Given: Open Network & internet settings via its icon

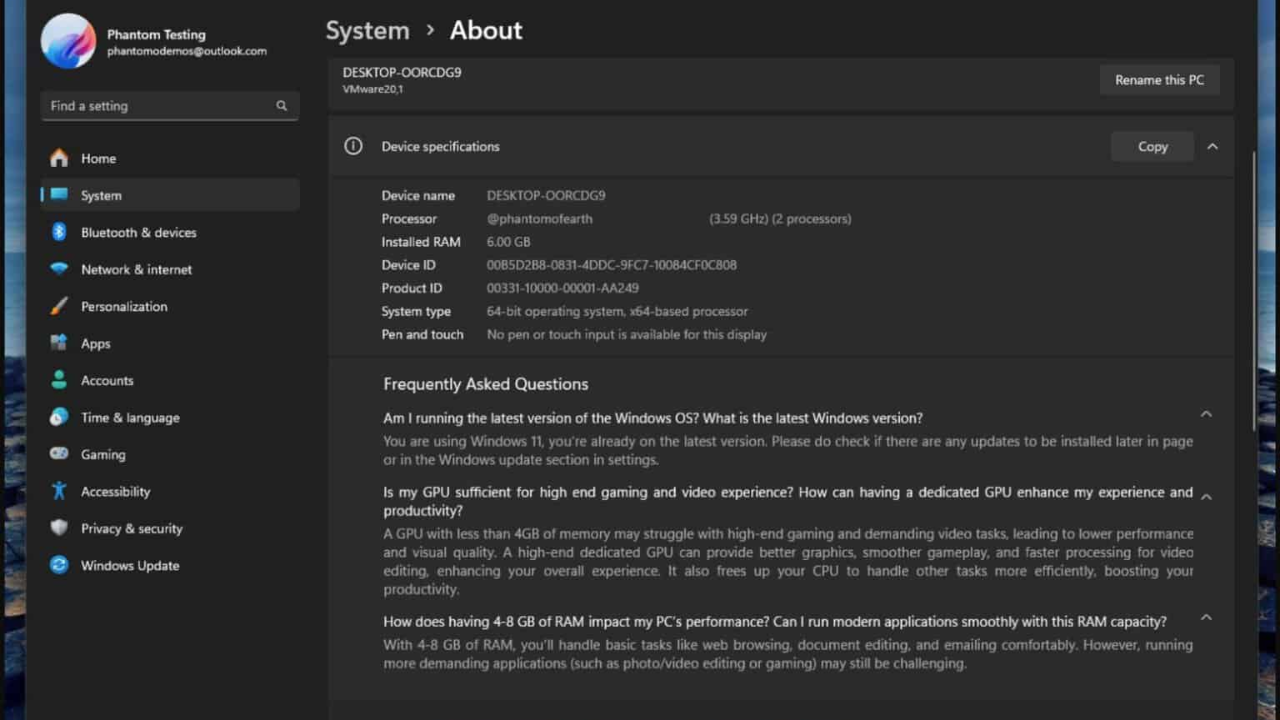Looking at the screenshot, I should click(58, 269).
